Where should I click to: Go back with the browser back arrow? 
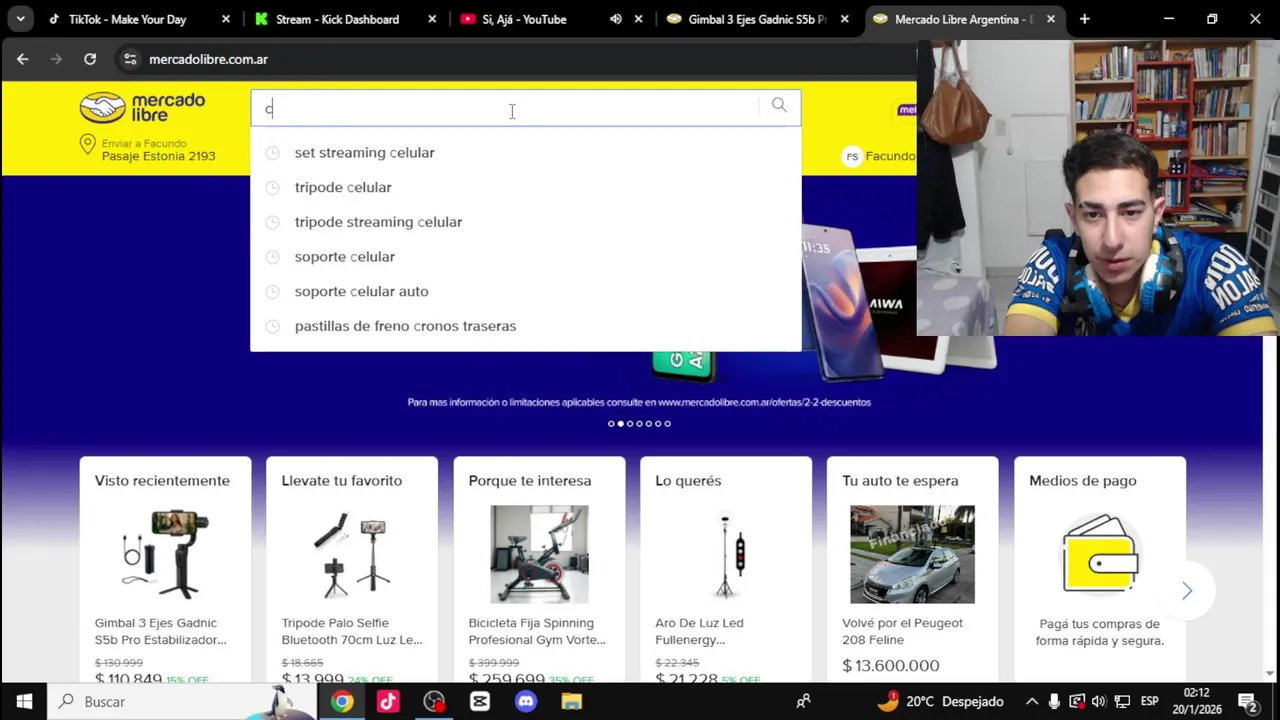coord(22,59)
